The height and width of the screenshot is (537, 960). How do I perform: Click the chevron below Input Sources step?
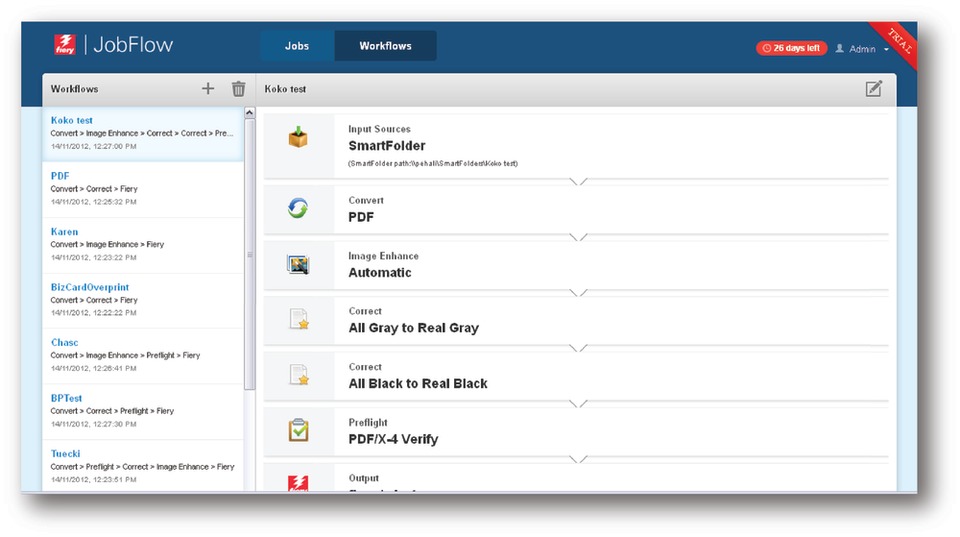pyautogui.click(x=578, y=181)
